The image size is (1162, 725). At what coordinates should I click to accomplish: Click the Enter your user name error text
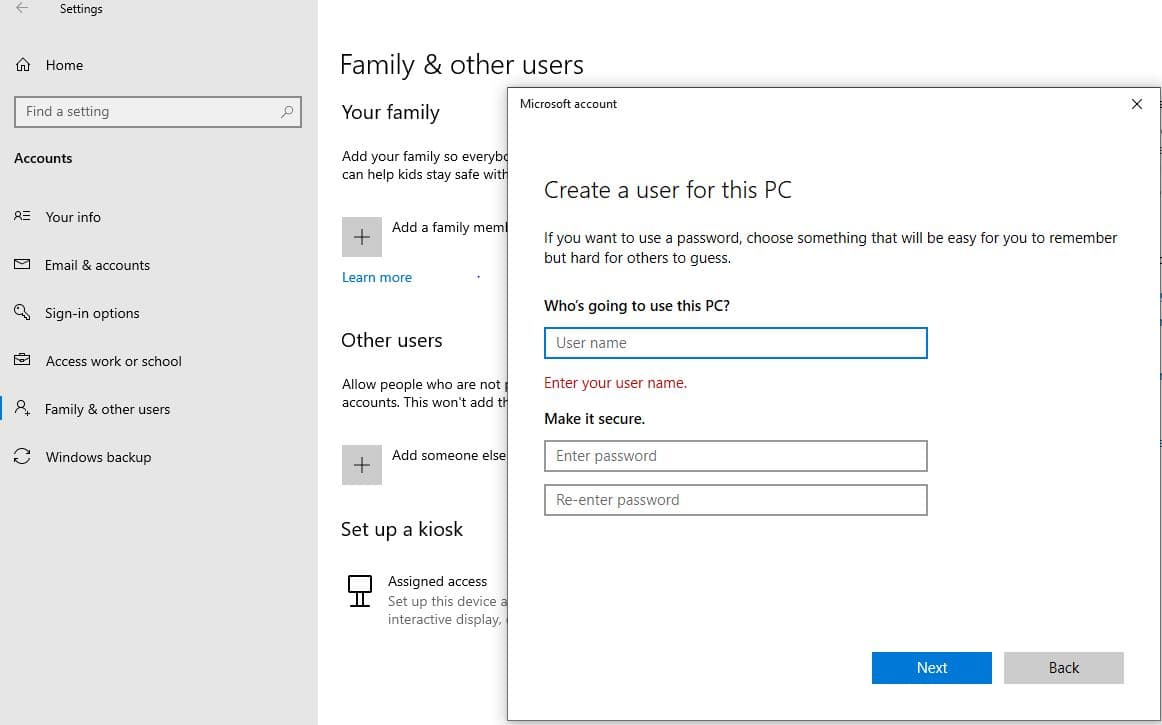[615, 383]
